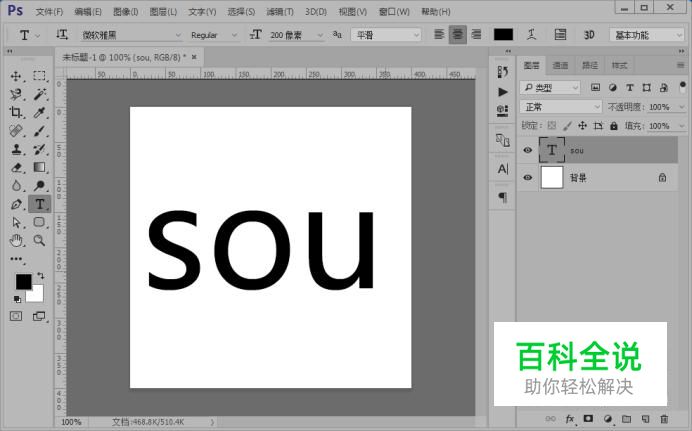Open the extra tools ellipsis

16,259
